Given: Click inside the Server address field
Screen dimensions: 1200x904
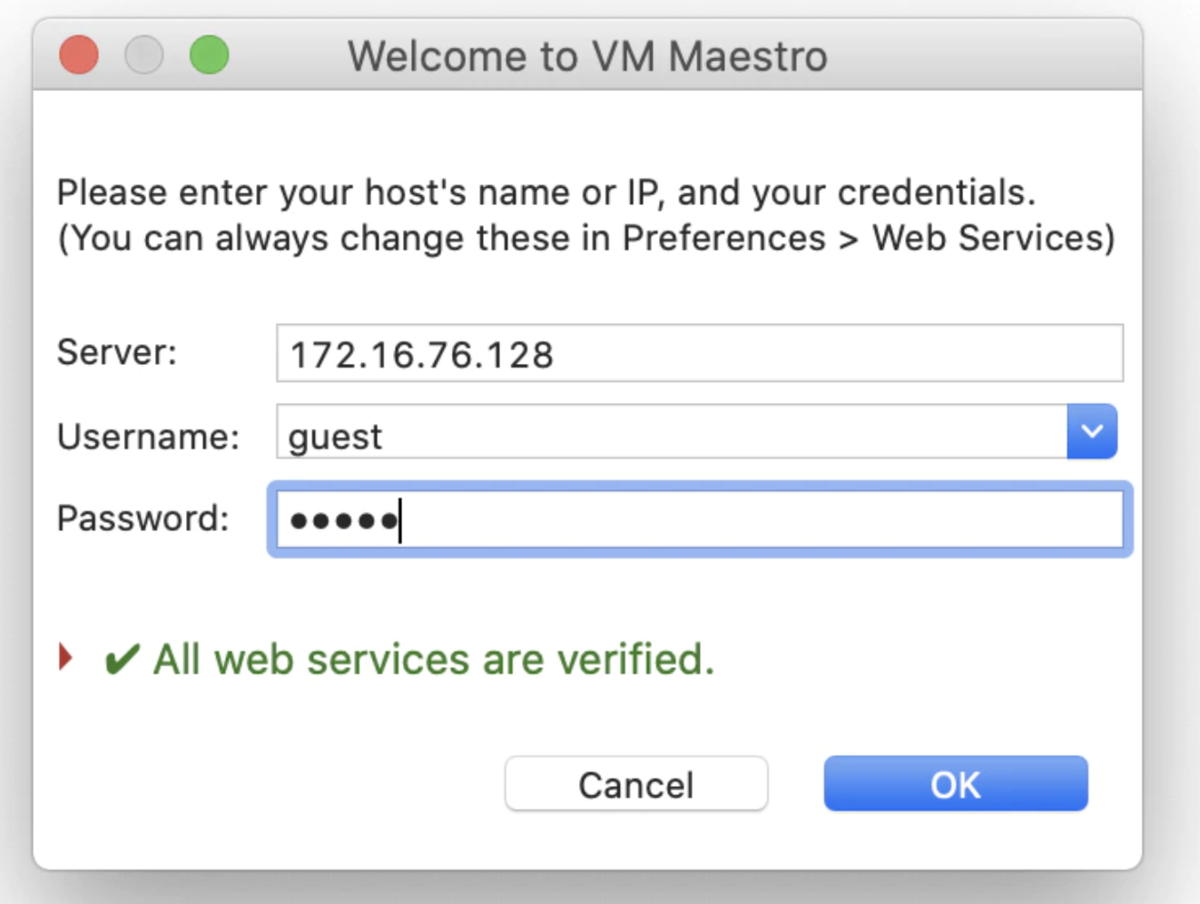Looking at the screenshot, I should coord(700,352).
